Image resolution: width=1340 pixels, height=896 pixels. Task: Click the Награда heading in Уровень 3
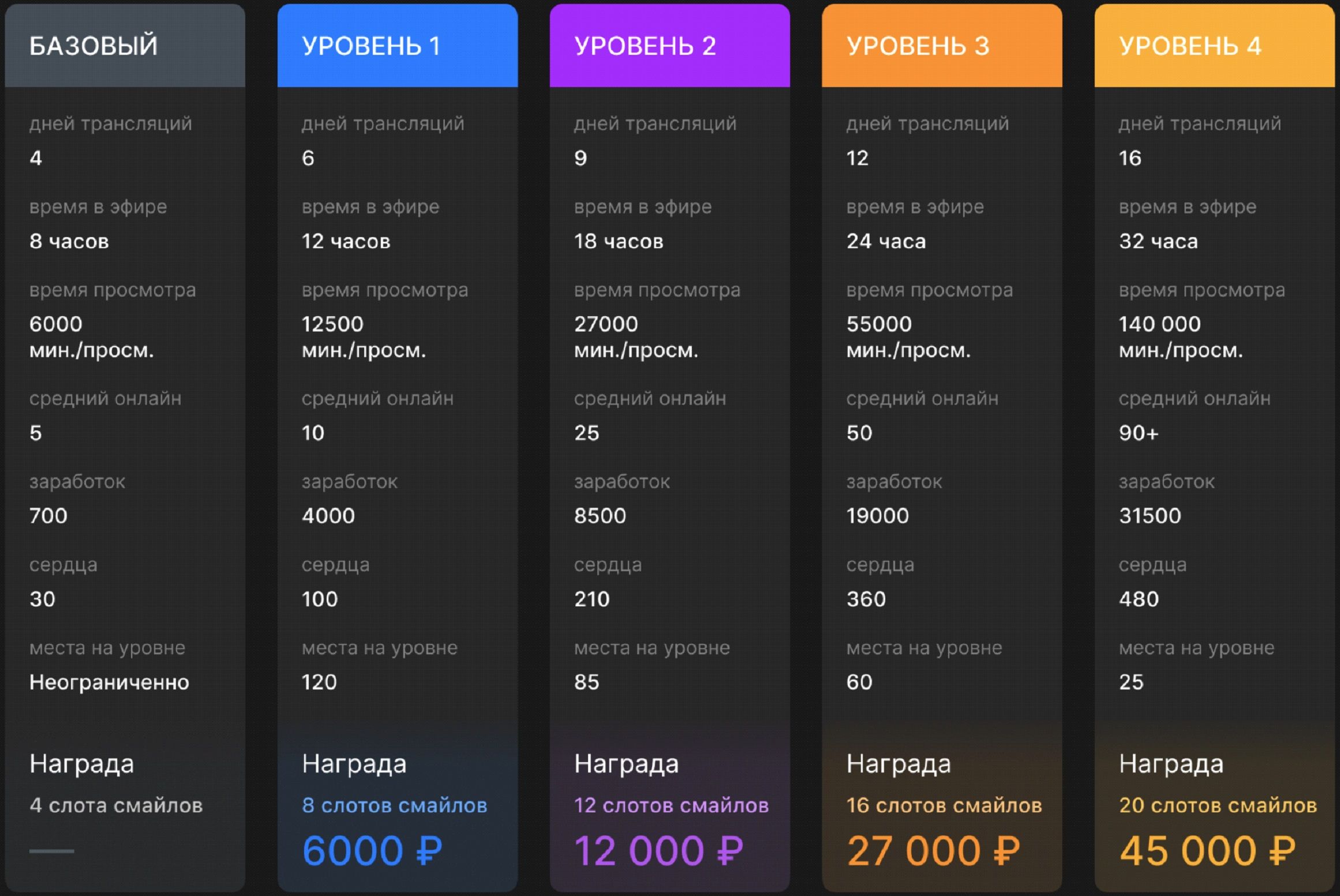click(898, 763)
